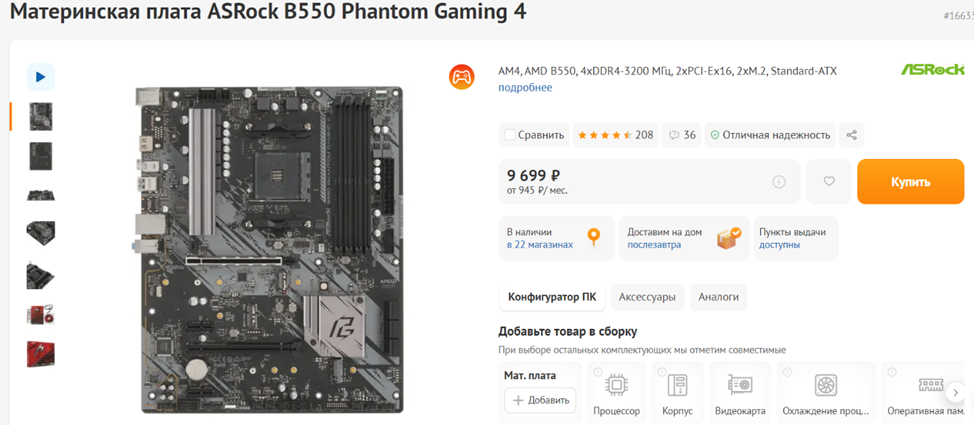Open the 208 star rating reviews
Viewport: 974px width, 425px height.
click(x=616, y=135)
